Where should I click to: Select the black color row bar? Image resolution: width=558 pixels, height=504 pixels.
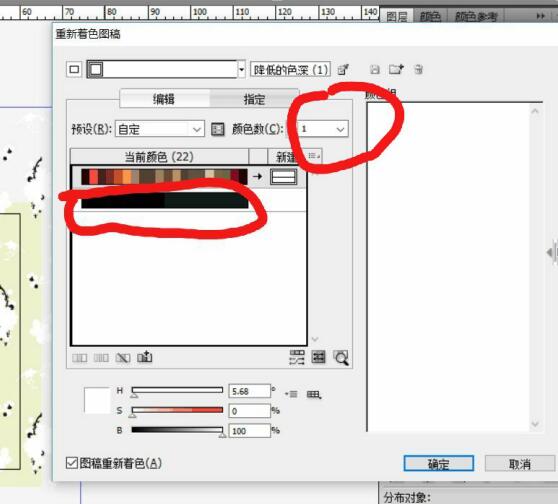[165, 200]
